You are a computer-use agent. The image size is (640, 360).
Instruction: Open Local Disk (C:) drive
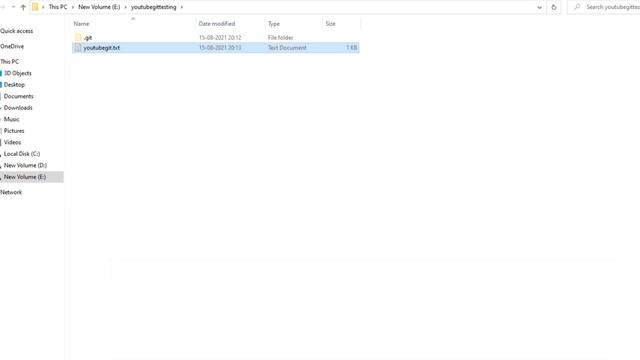point(22,154)
